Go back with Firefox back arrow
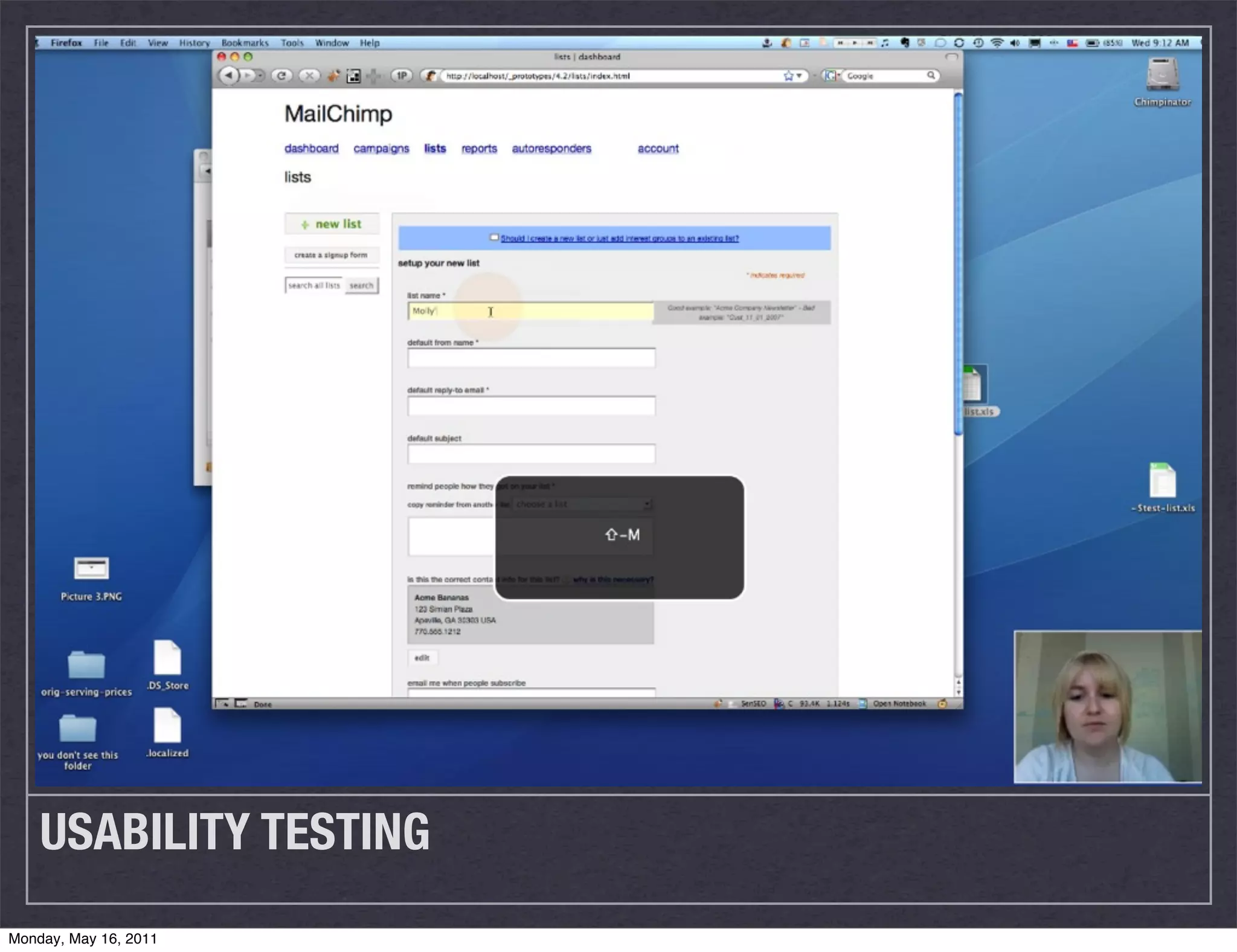The image size is (1237, 952). 228,76
